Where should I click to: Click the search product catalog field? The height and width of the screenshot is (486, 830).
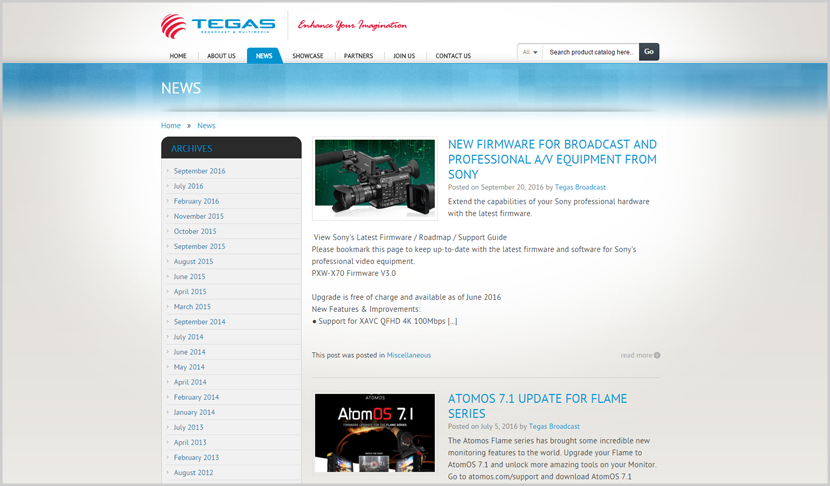591,52
